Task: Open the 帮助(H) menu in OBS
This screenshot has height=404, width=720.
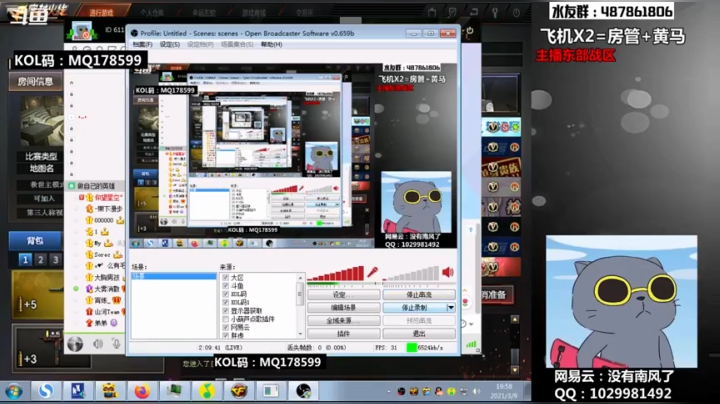Action: coord(271,45)
